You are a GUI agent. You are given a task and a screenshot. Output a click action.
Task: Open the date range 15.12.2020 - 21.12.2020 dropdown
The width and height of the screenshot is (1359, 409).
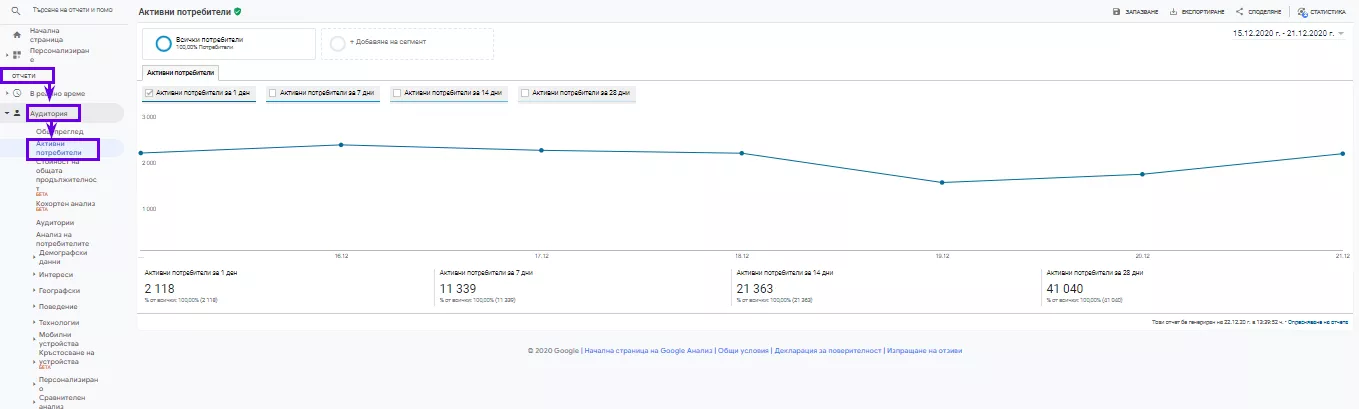pos(1288,33)
